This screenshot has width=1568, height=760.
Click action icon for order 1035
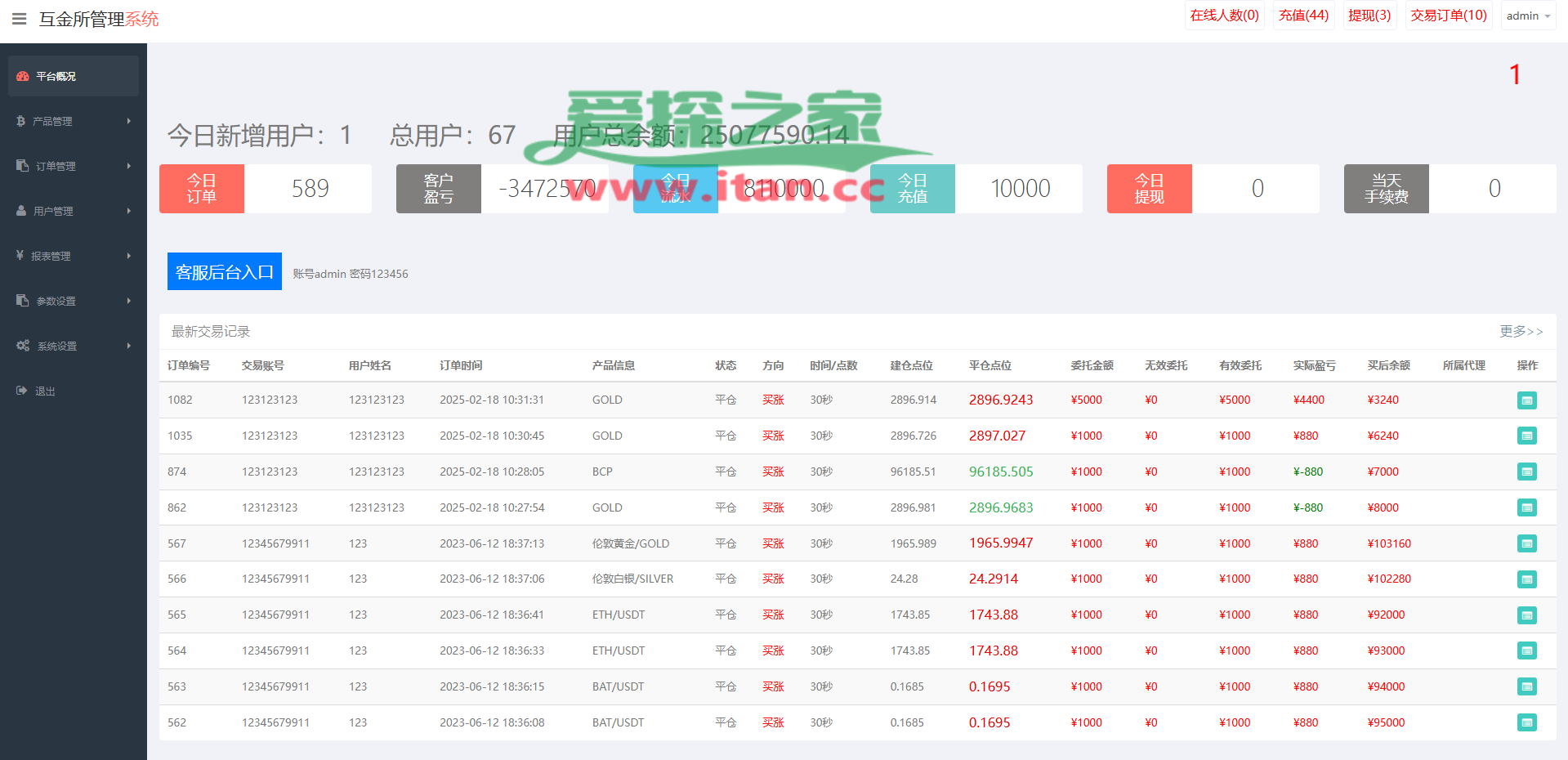(1526, 436)
